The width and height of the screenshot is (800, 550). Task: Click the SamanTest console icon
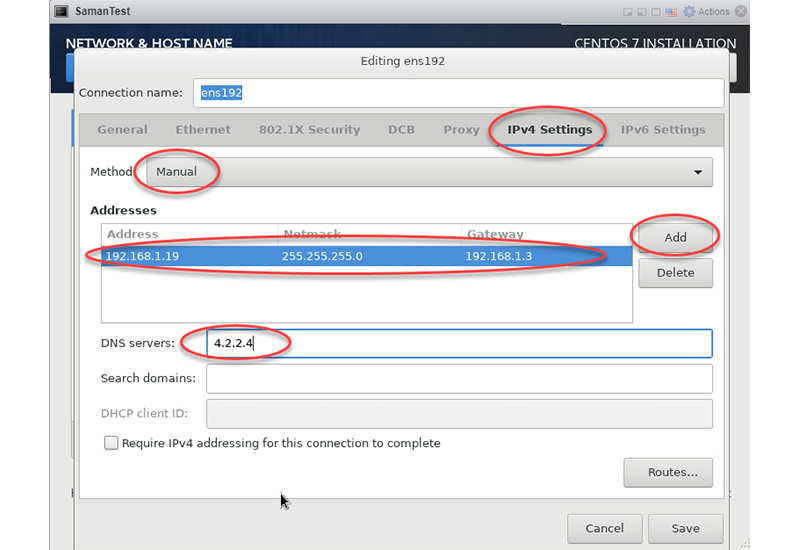(59, 12)
